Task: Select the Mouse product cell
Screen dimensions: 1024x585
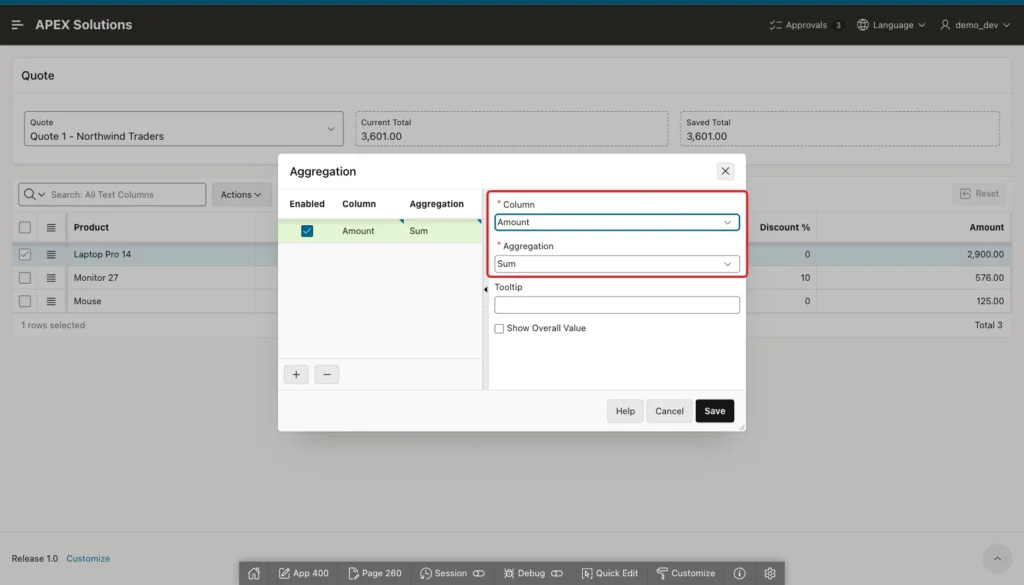Action: click(x=161, y=301)
